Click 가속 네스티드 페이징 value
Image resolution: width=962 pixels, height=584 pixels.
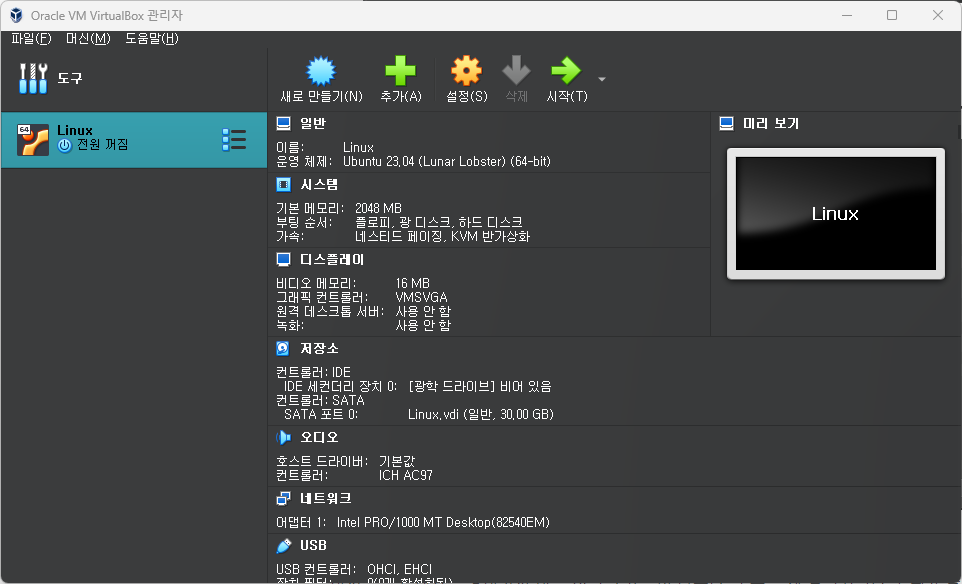[x=442, y=236]
